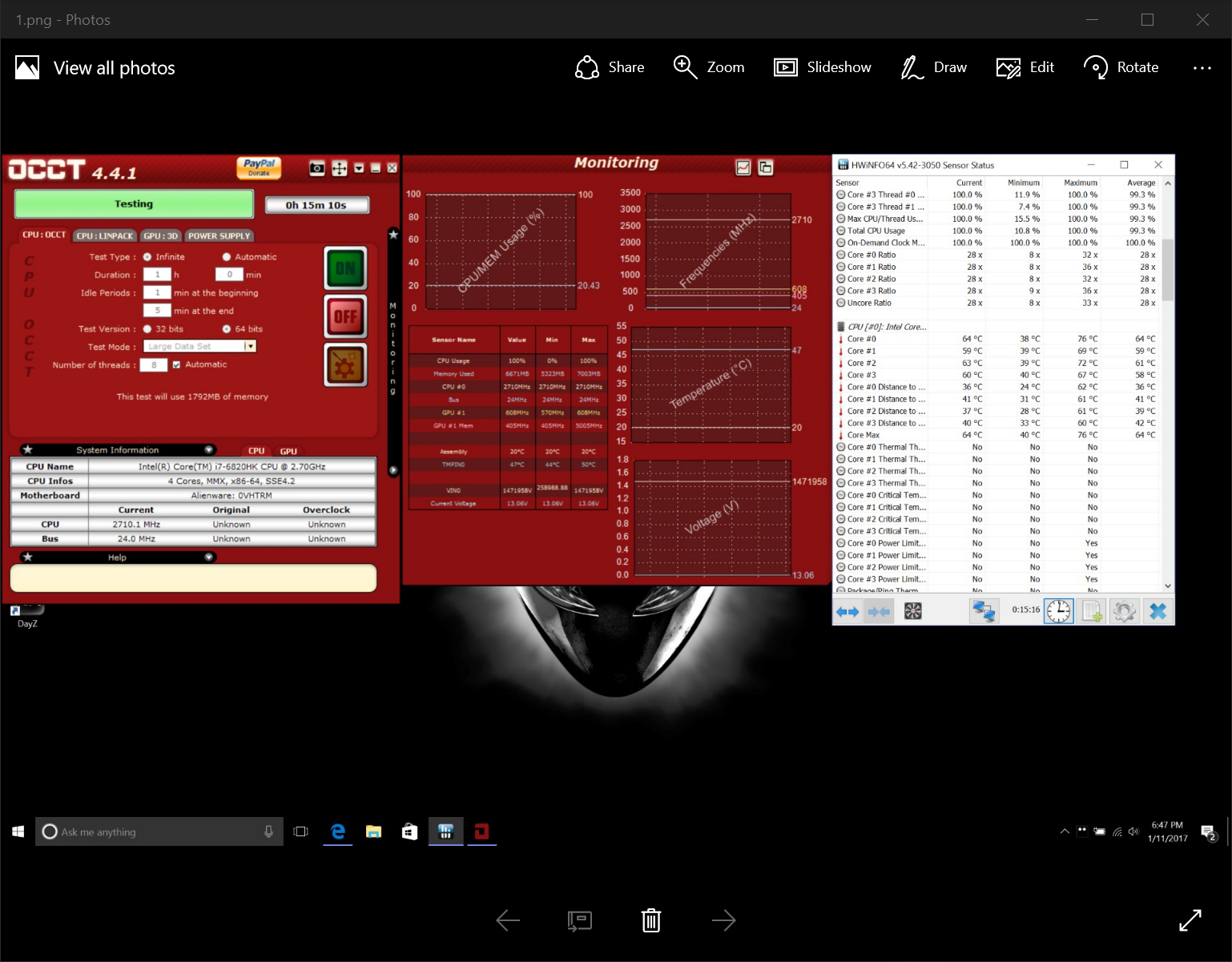The image size is (1232, 962).
Task: Click the HWiNFO fan control icon
Action: [913, 612]
